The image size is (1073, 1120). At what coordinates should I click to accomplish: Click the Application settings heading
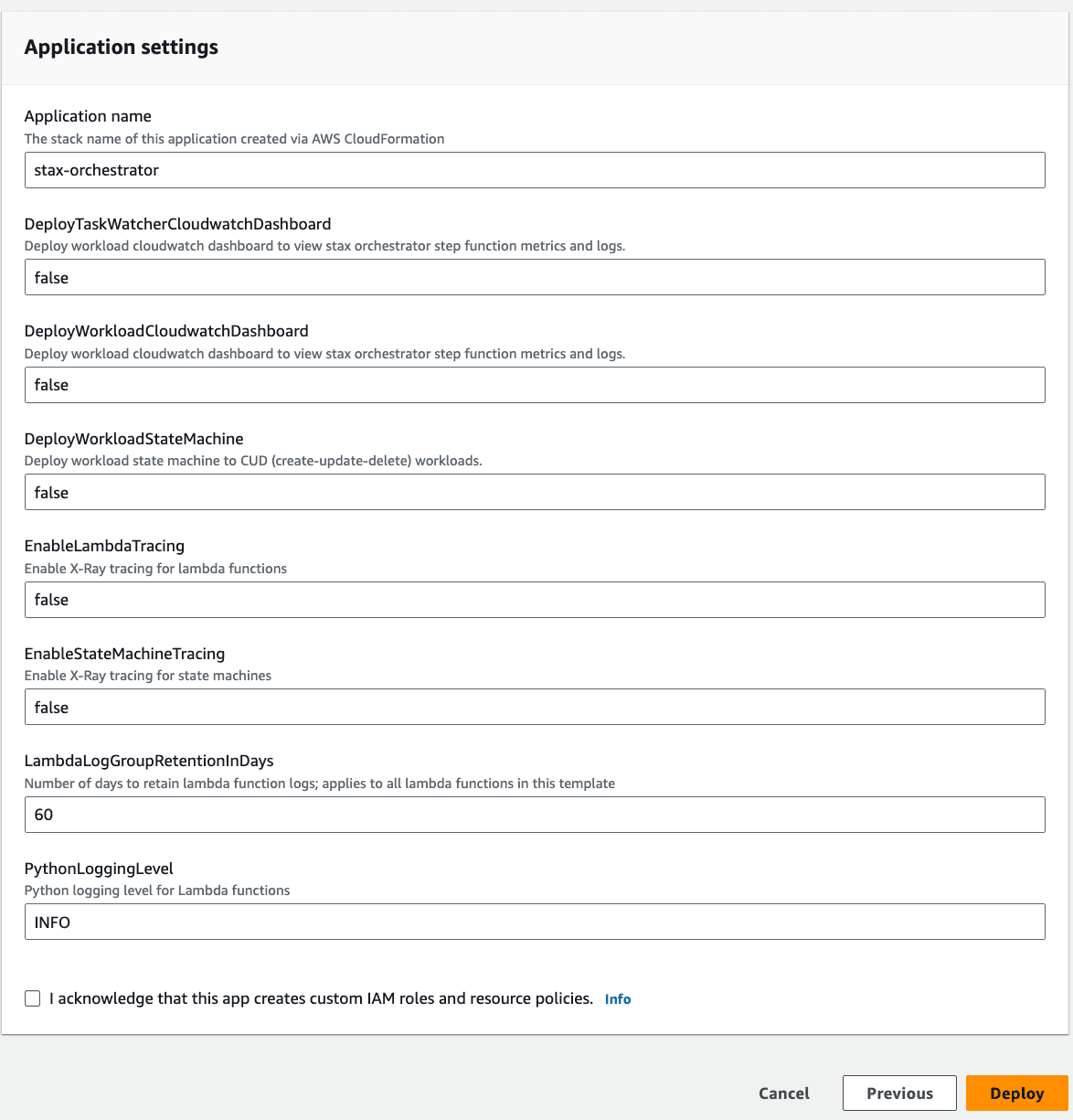tap(122, 48)
